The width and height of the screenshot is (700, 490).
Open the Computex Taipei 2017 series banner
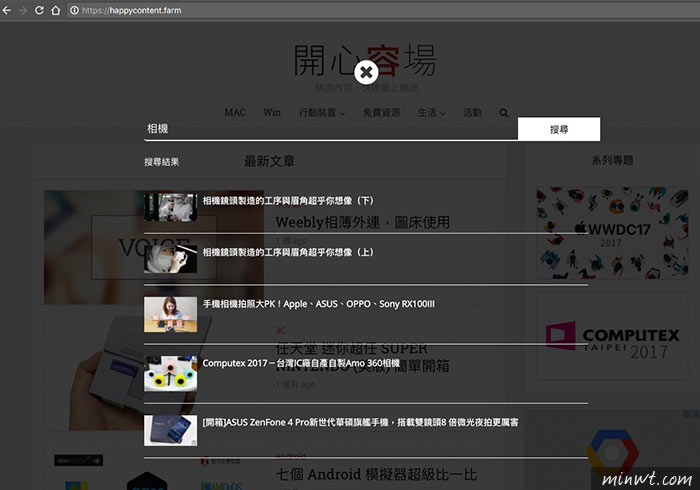click(612, 336)
